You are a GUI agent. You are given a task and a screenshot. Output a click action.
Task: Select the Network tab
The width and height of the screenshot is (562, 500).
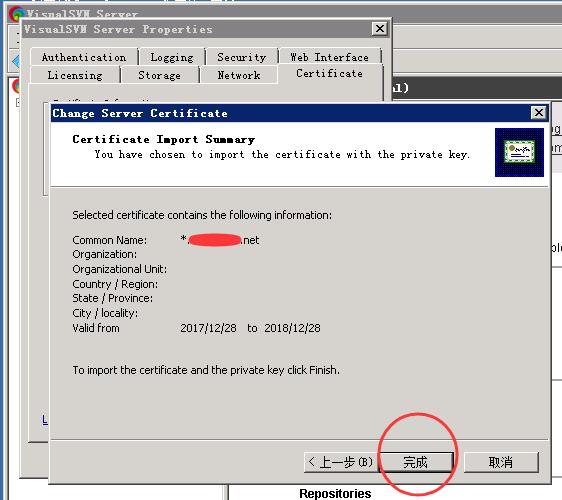(239, 75)
